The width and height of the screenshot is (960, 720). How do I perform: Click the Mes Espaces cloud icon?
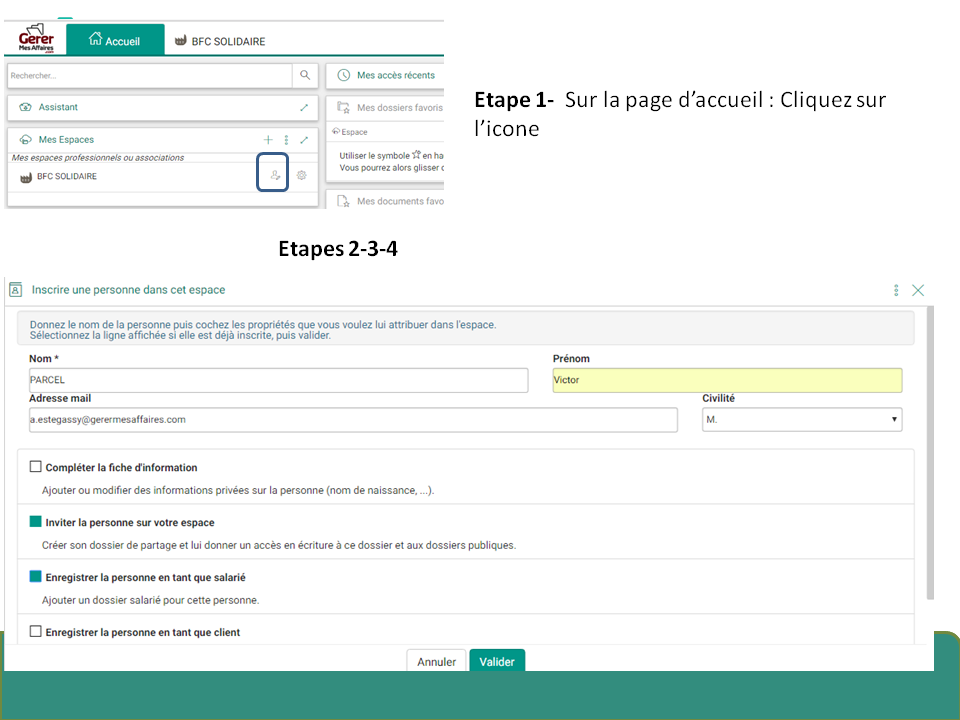pos(26,140)
